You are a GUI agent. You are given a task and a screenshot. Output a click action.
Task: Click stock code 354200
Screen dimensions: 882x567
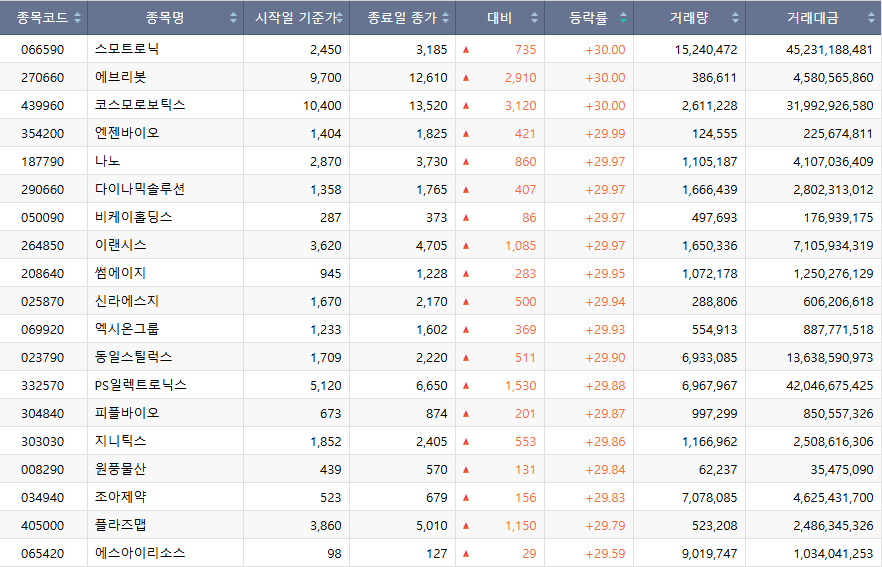tap(43, 133)
